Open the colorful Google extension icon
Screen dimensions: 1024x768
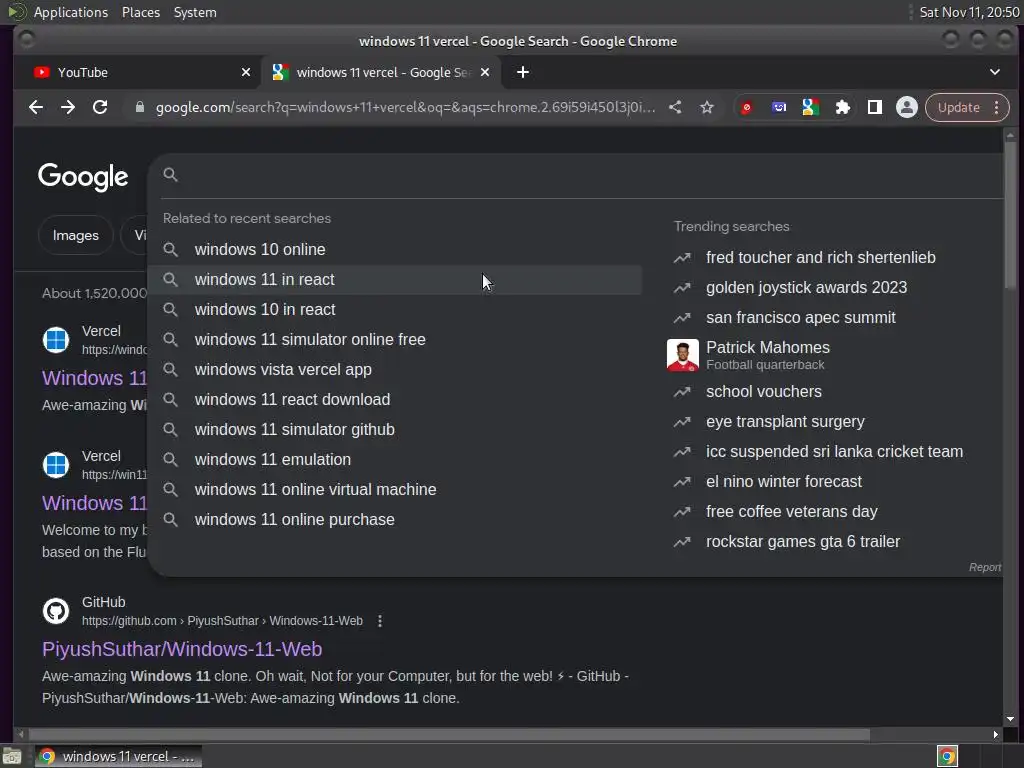810,107
